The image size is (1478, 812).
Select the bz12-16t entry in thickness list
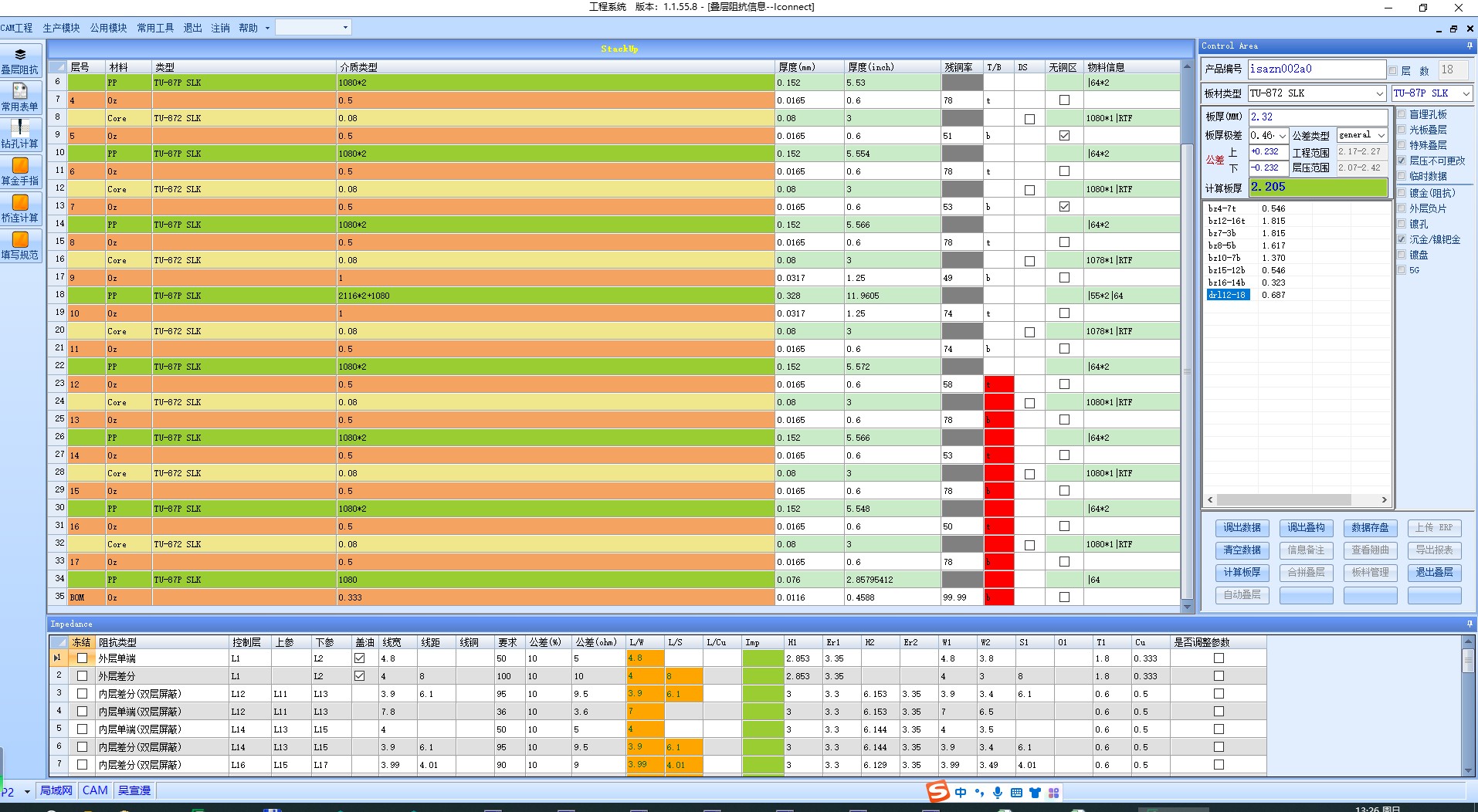[x=1226, y=221]
